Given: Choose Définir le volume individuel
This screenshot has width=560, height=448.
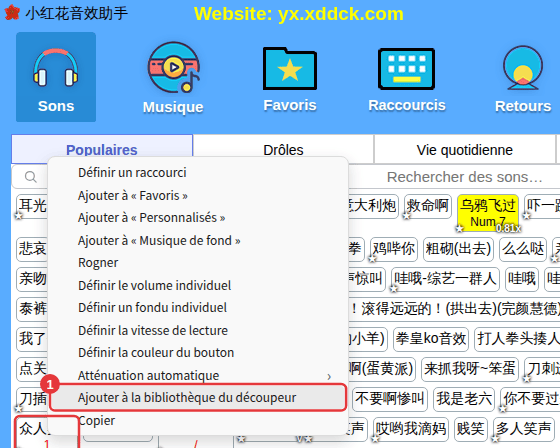Looking at the screenshot, I should [x=198, y=285].
